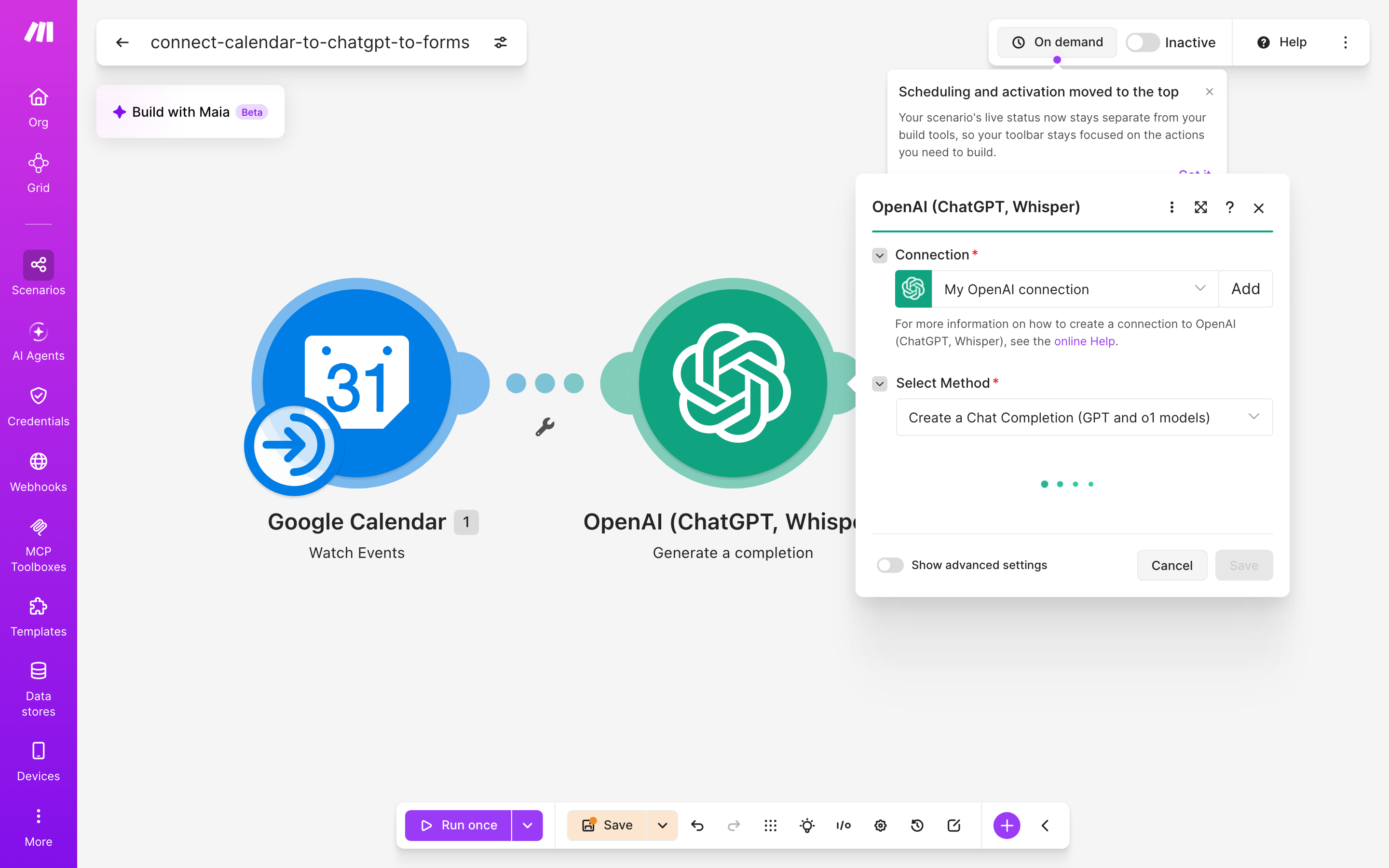Viewport: 1389px width, 868px height.
Task: Collapse the bottom toolbar chevron
Action: [1045, 826]
